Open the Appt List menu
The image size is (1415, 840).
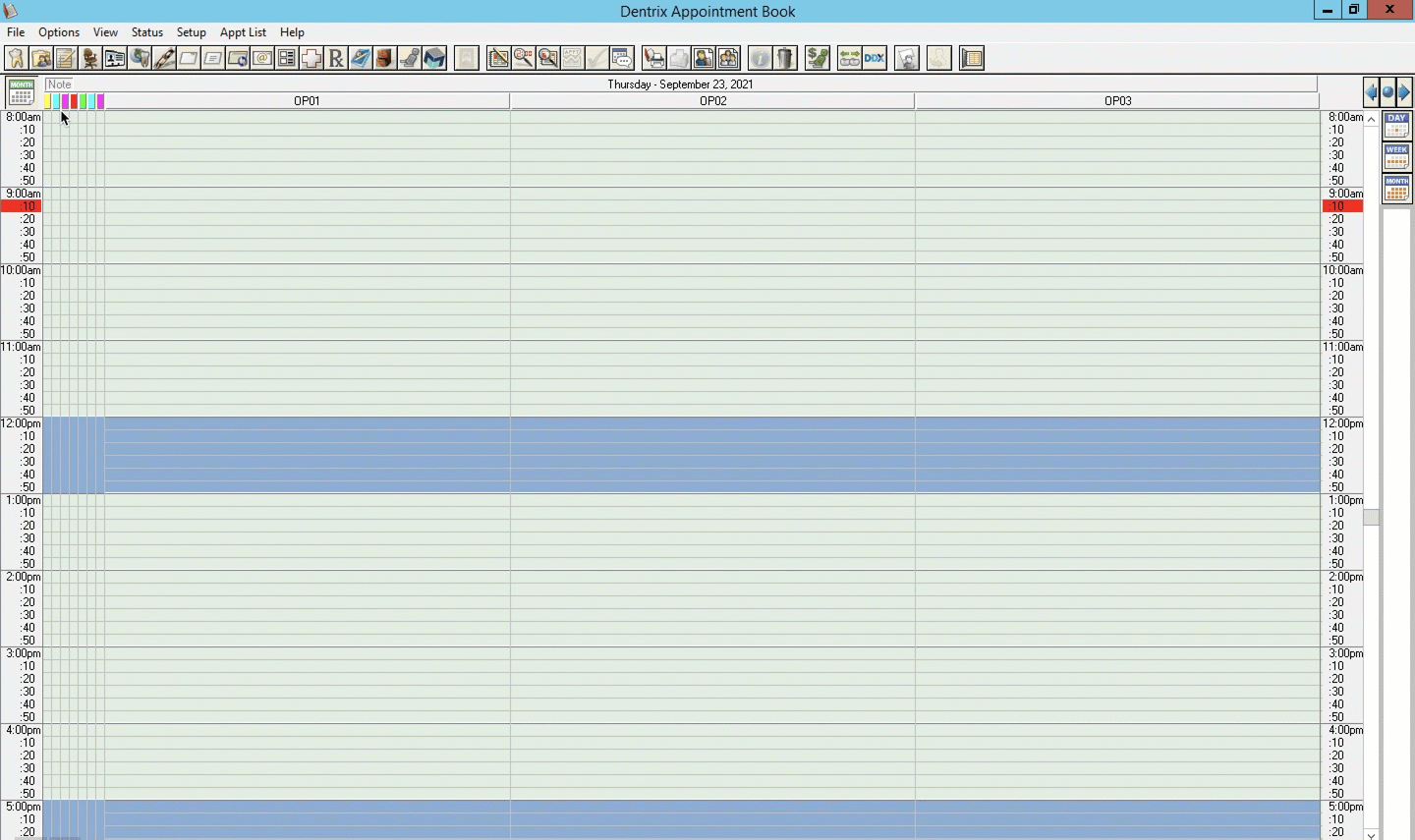click(x=243, y=32)
